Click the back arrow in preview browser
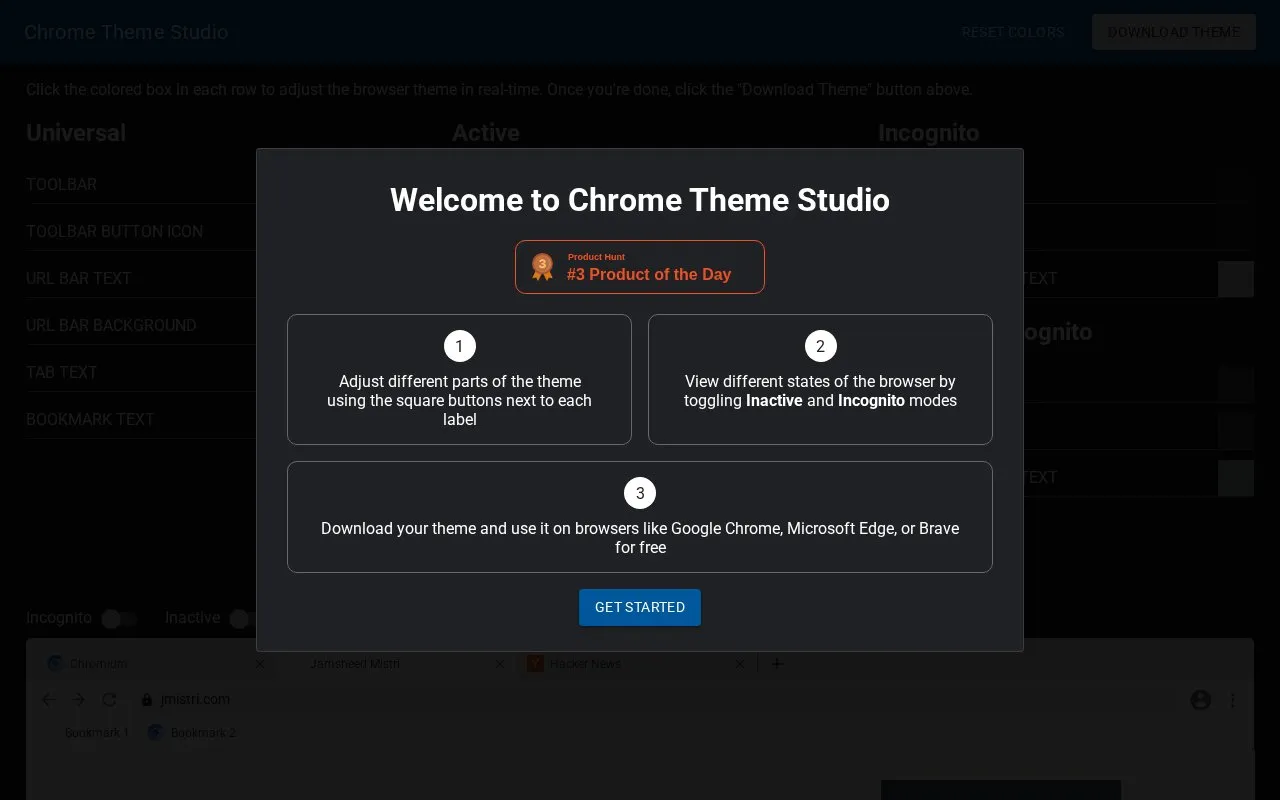 pos(49,700)
